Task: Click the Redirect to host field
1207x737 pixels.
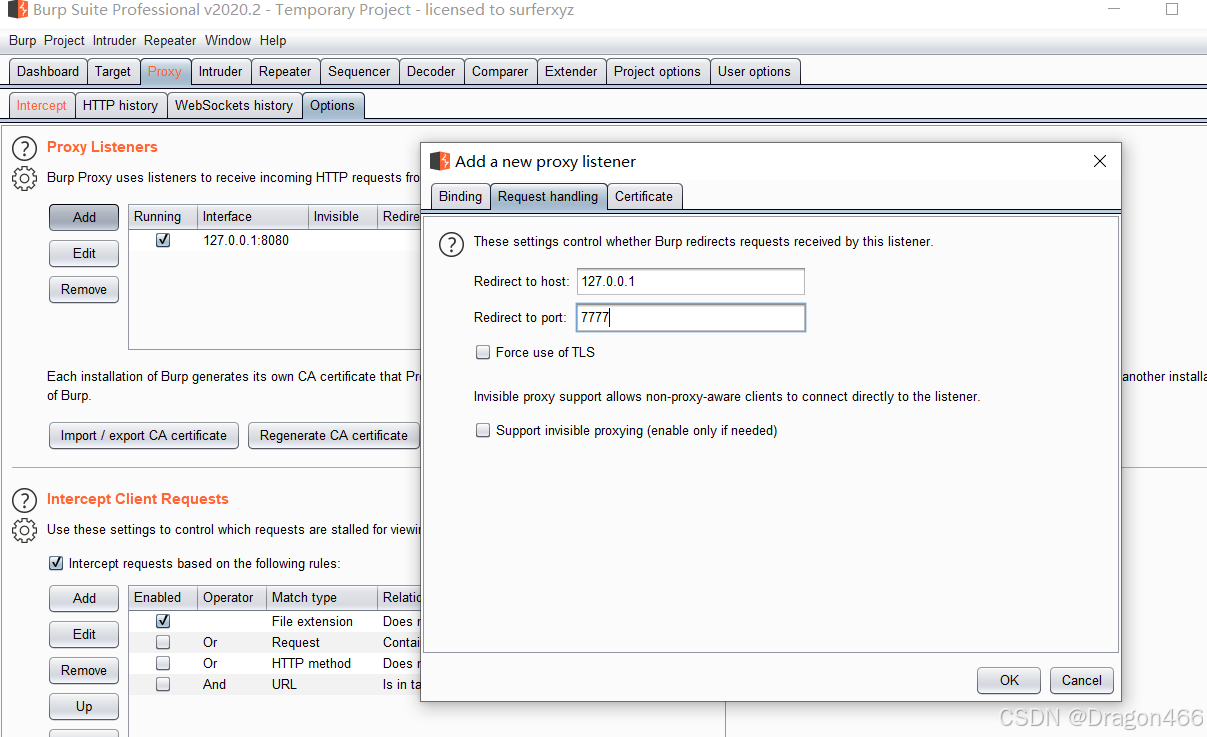Action: pyautogui.click(x=690, y=282)
